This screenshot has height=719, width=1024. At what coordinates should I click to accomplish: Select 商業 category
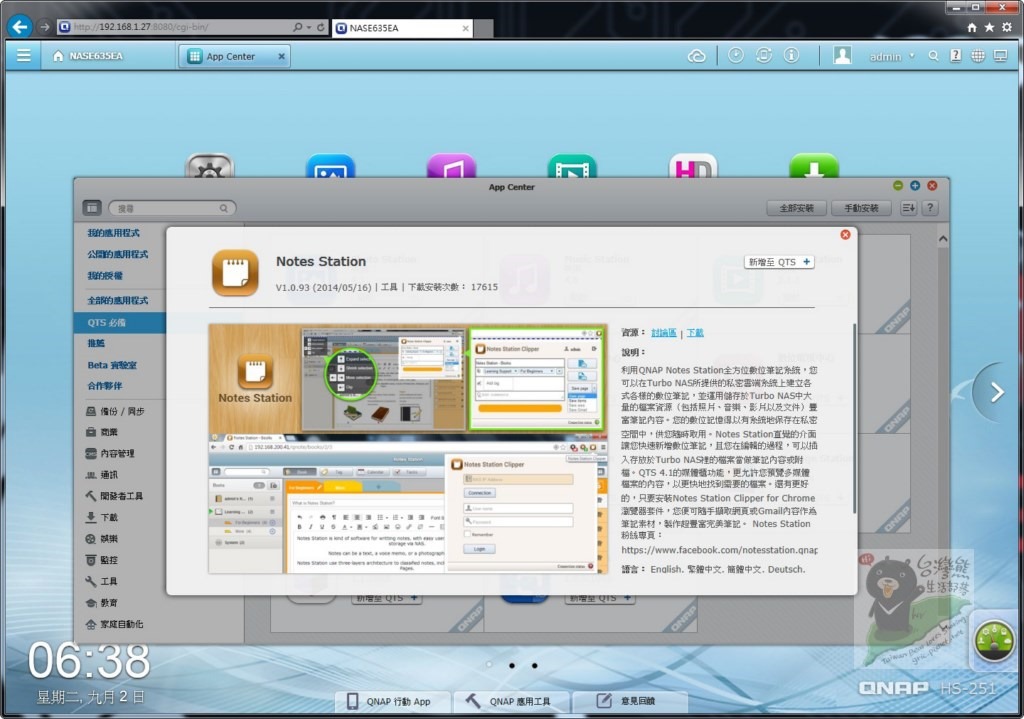pos(102,432)
